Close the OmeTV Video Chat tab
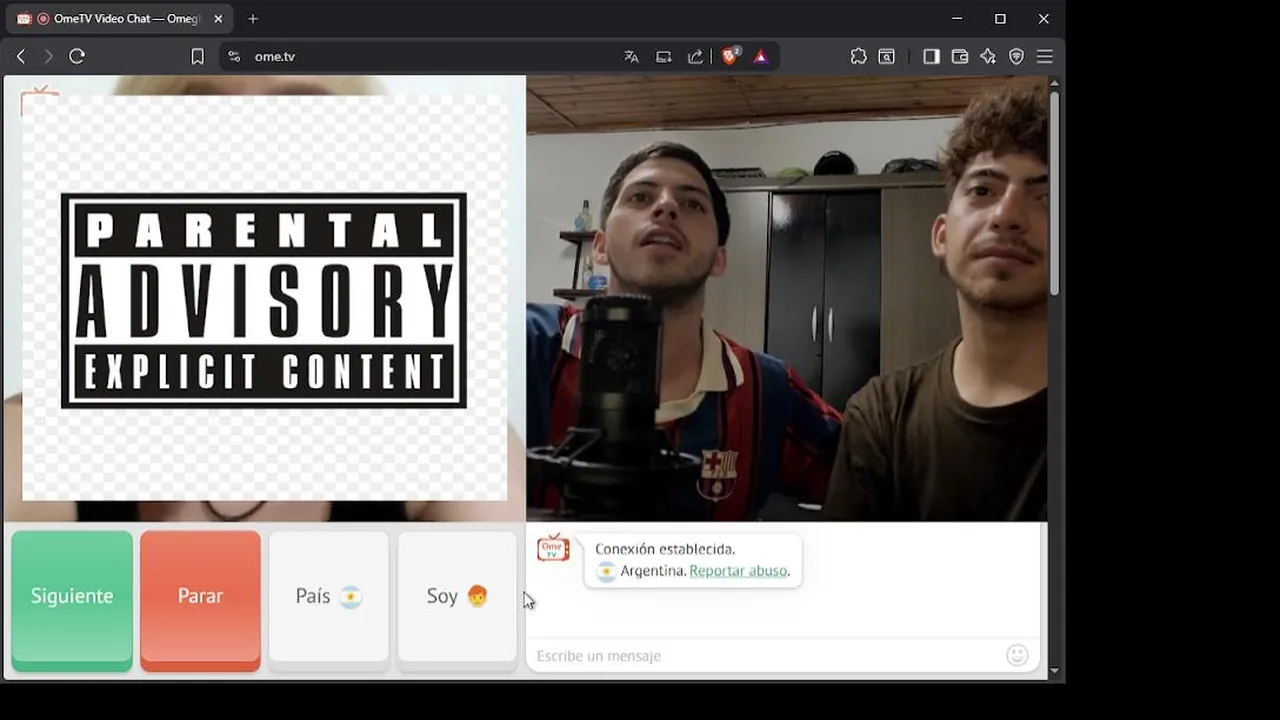Screen dimensions: 1280x720 [x=218, y=19]
